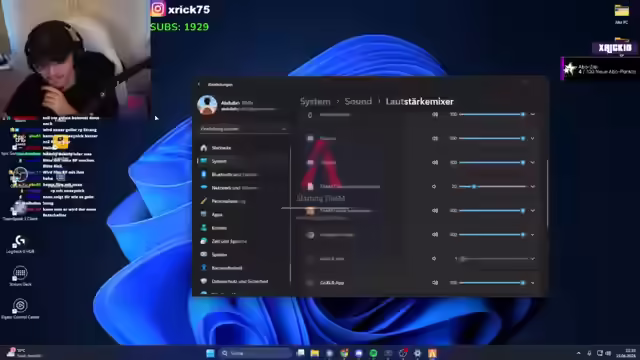Go to Sound in the breadcrumb

click(x=358, y=102)
